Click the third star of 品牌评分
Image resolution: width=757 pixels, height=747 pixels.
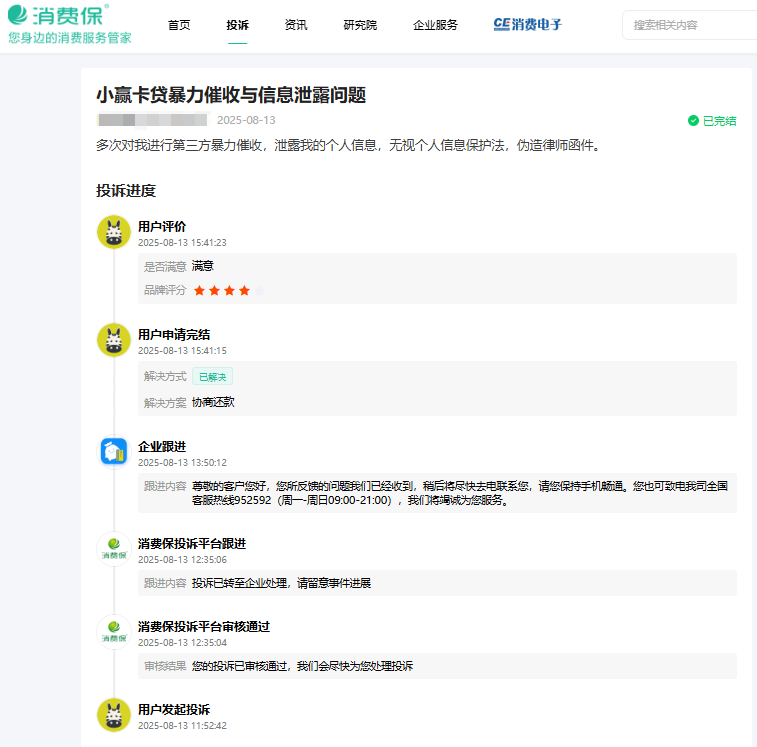(x=229, y=290)
